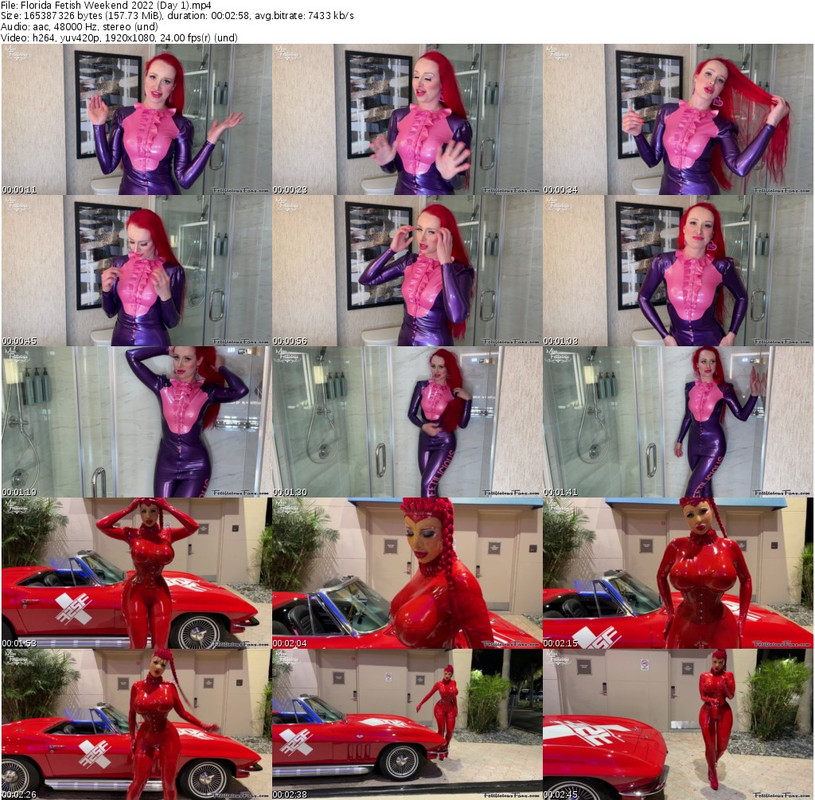Open the frame marked 00:02:26
Screen dimensions: 815x800
(x=136, y=724)
